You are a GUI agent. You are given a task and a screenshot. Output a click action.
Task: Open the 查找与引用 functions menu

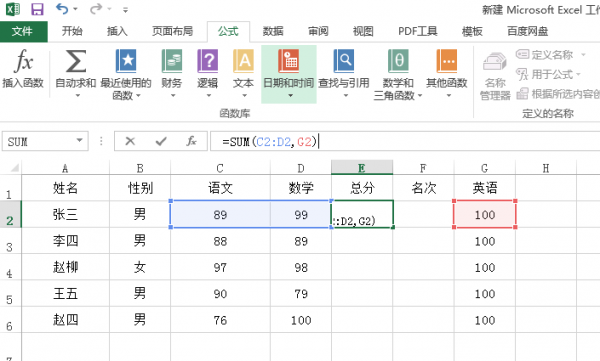[x=344, y=73]
